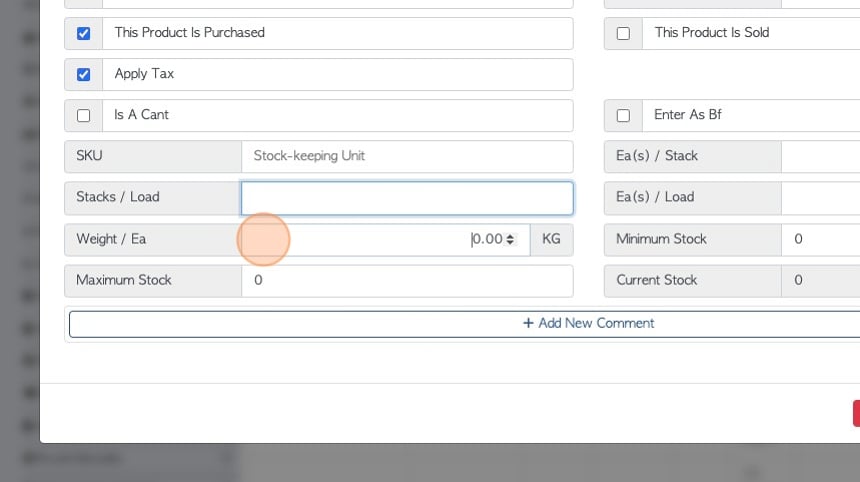
Task: Click the Minimum Stock field
Action: [821, 240]
